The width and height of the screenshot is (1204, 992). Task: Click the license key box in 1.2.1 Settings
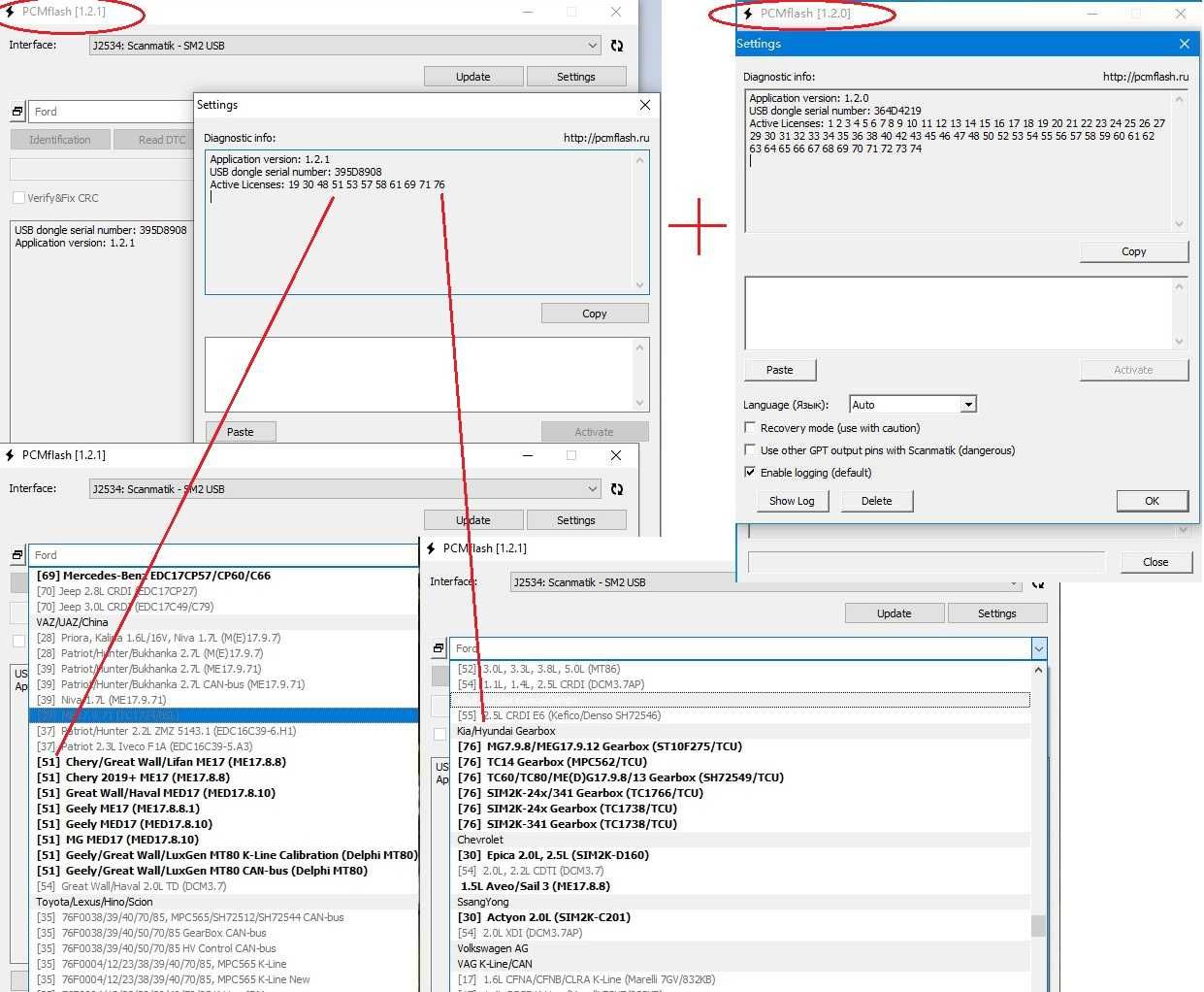(x=427, y=375)
